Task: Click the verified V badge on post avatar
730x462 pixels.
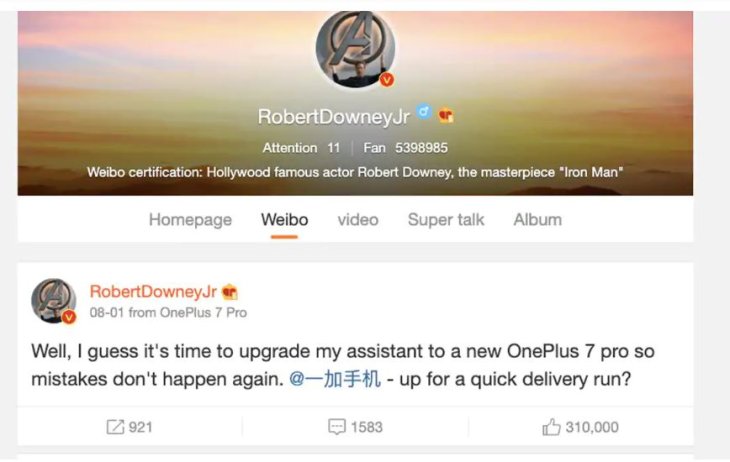Action: (x=69, y=317)
